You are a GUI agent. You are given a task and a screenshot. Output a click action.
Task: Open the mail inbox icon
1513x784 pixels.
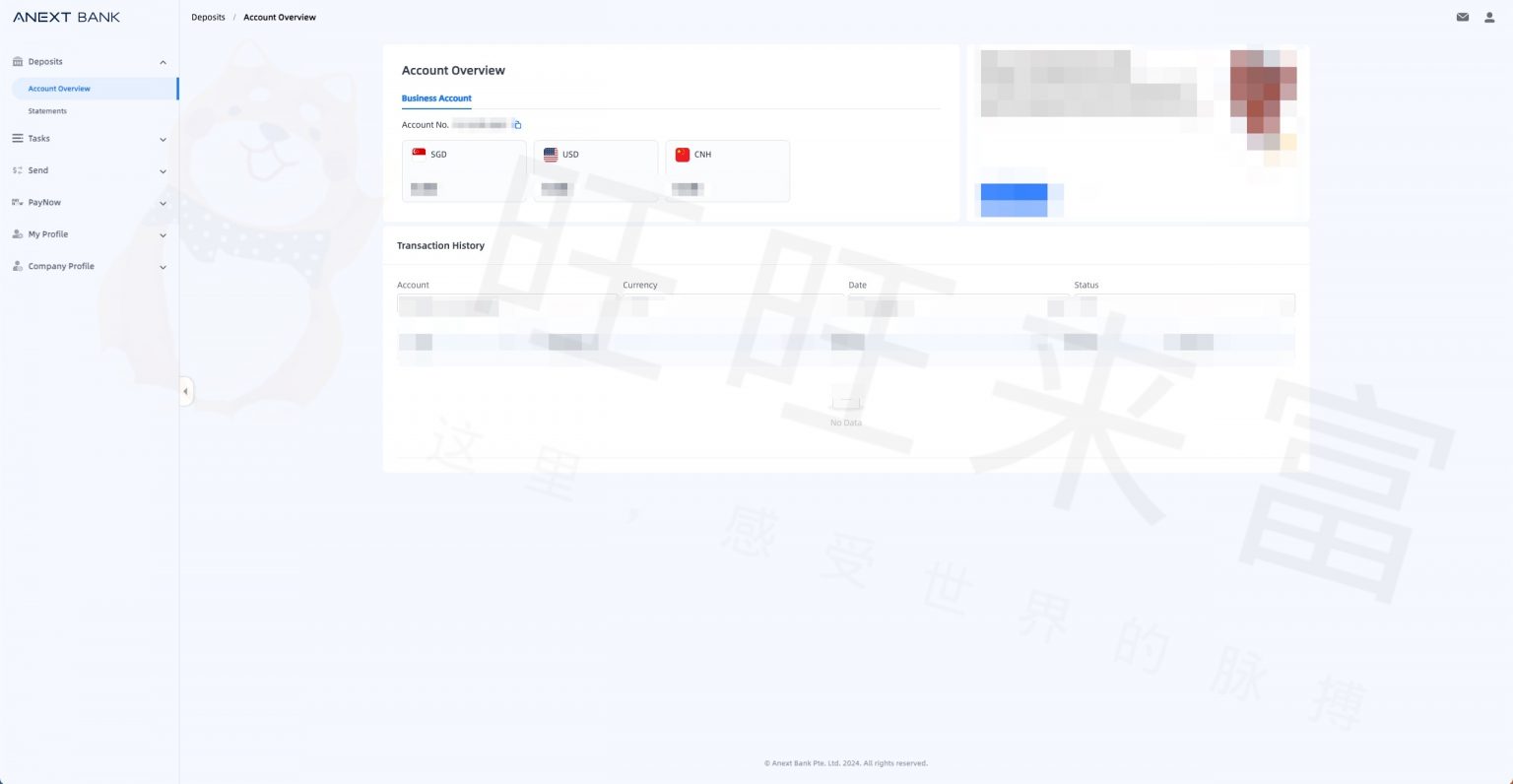coord(1463,17)
